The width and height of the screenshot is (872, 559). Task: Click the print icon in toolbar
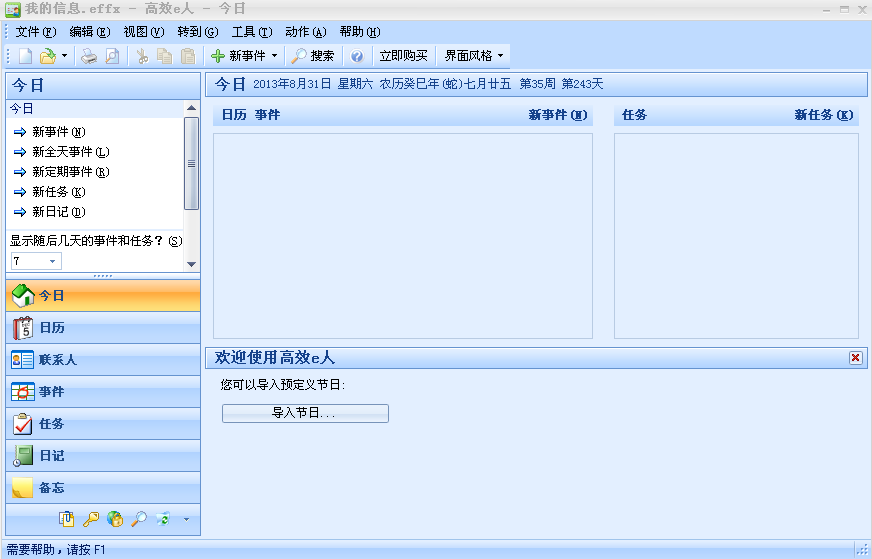[x=89, y=56]
